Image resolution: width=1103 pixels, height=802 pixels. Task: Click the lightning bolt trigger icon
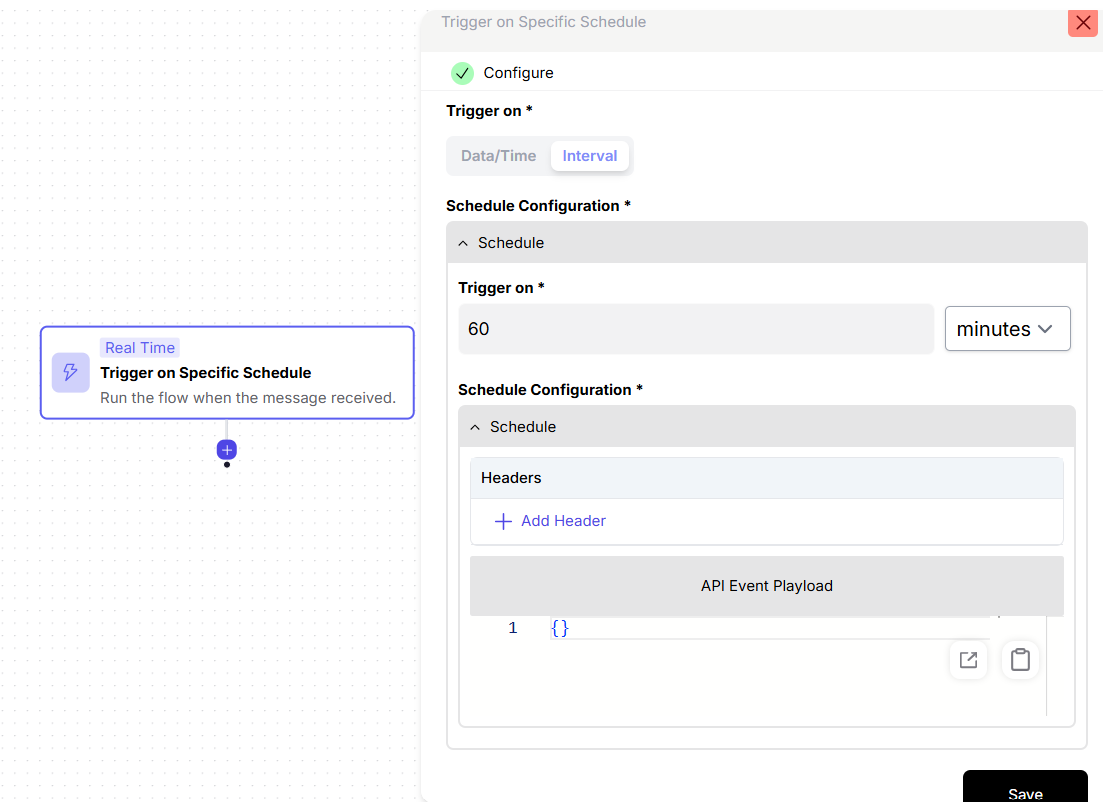[x=70, y=372]
